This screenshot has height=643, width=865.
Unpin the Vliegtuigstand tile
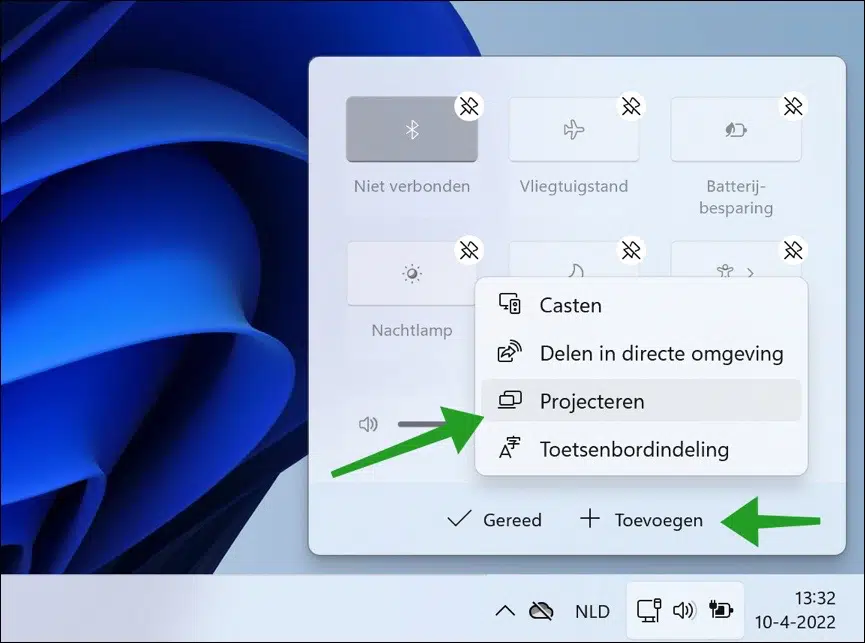(631, 106)
